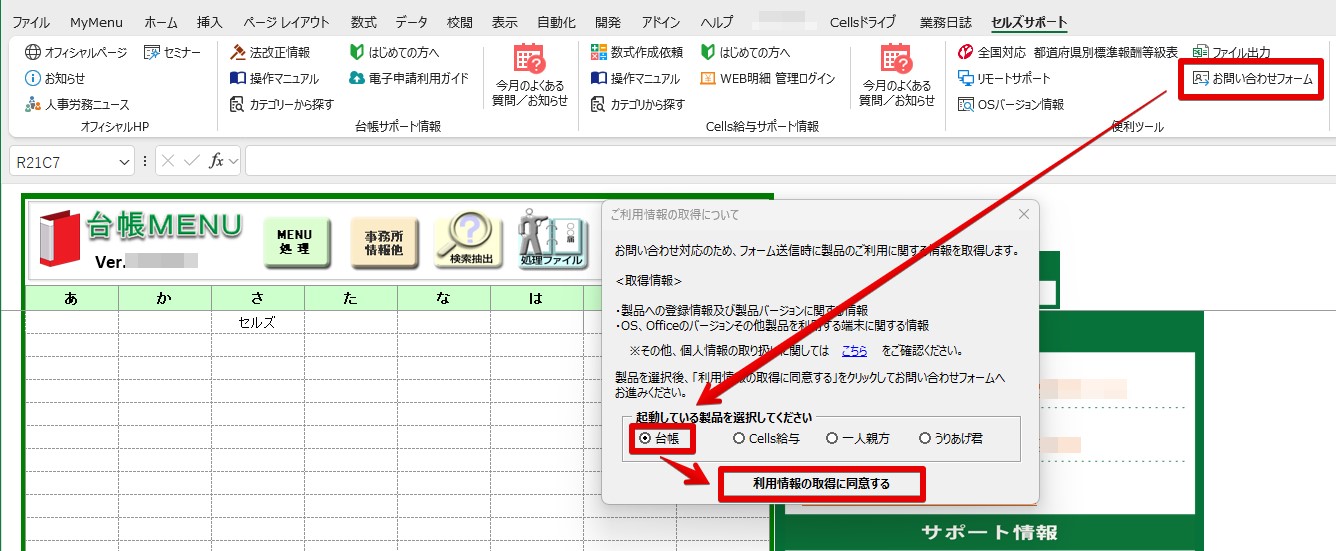Click the か column index header
Screen dimensions: 1336x551
click(165, 297)
